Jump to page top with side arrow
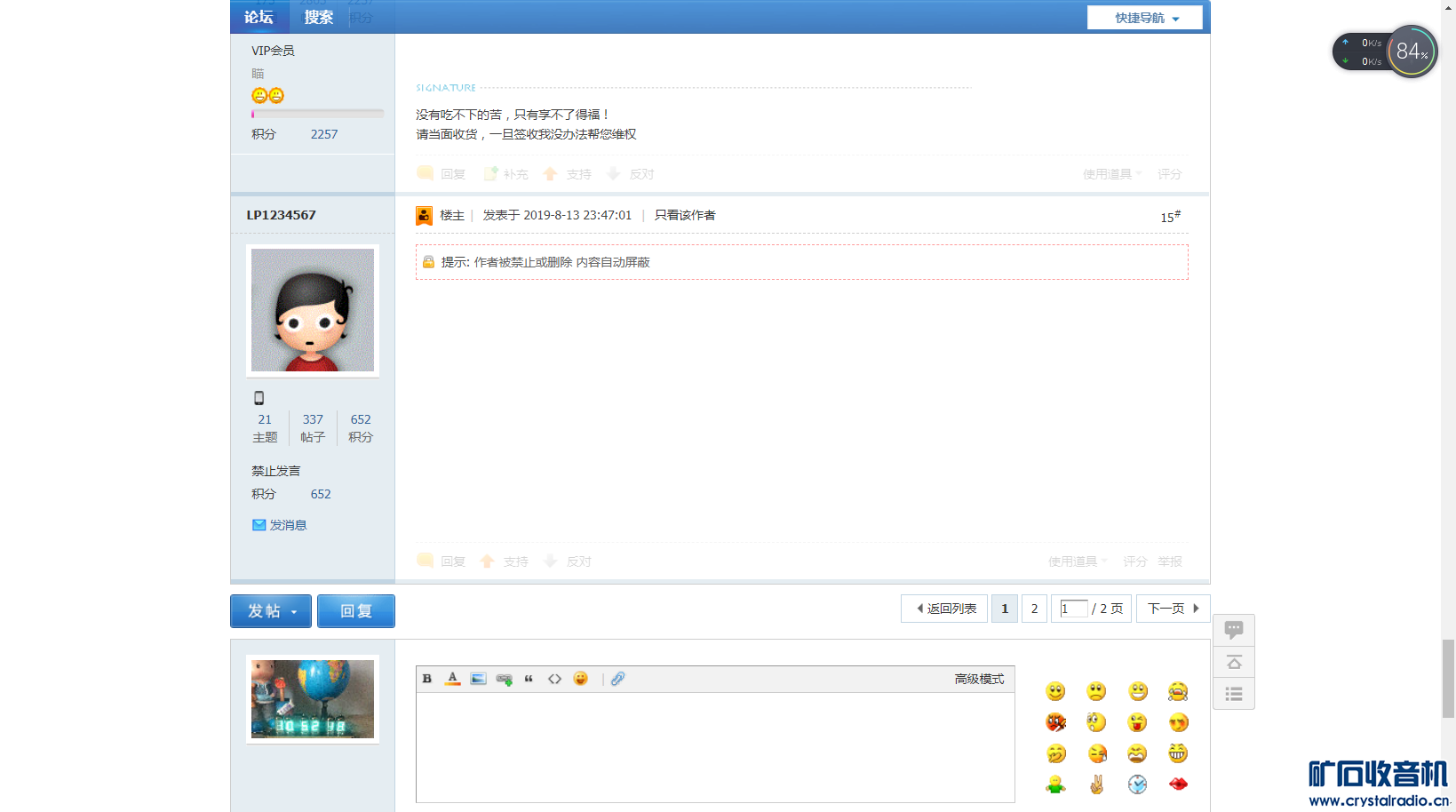Viewport: 1456px width, 812px height. 1234,662
